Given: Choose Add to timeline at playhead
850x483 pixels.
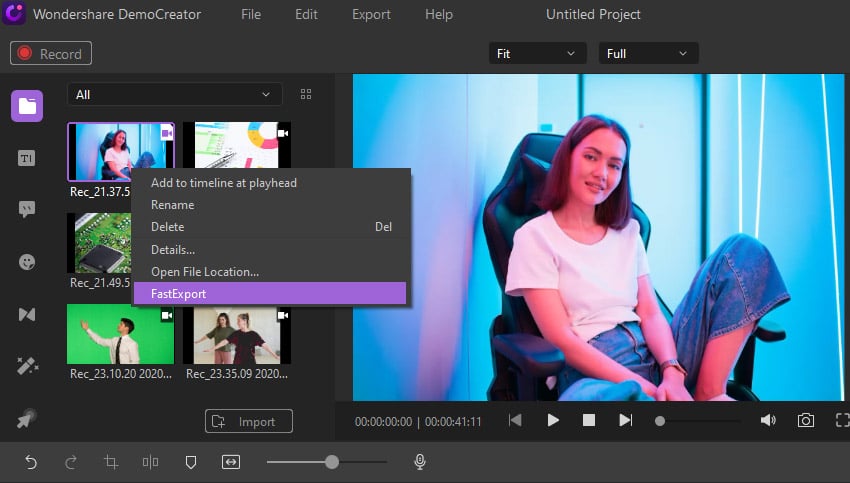Looking at the screenshot, I should 269,183.
